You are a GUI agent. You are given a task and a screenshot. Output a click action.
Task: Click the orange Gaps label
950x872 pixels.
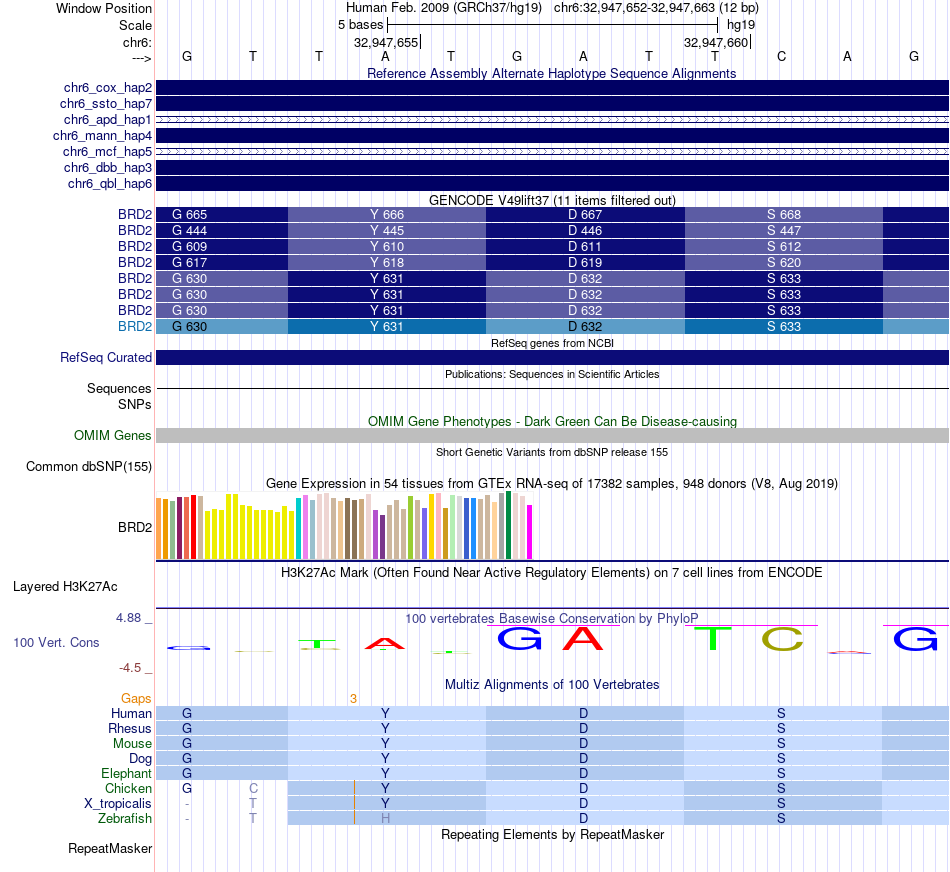(136, 699)
